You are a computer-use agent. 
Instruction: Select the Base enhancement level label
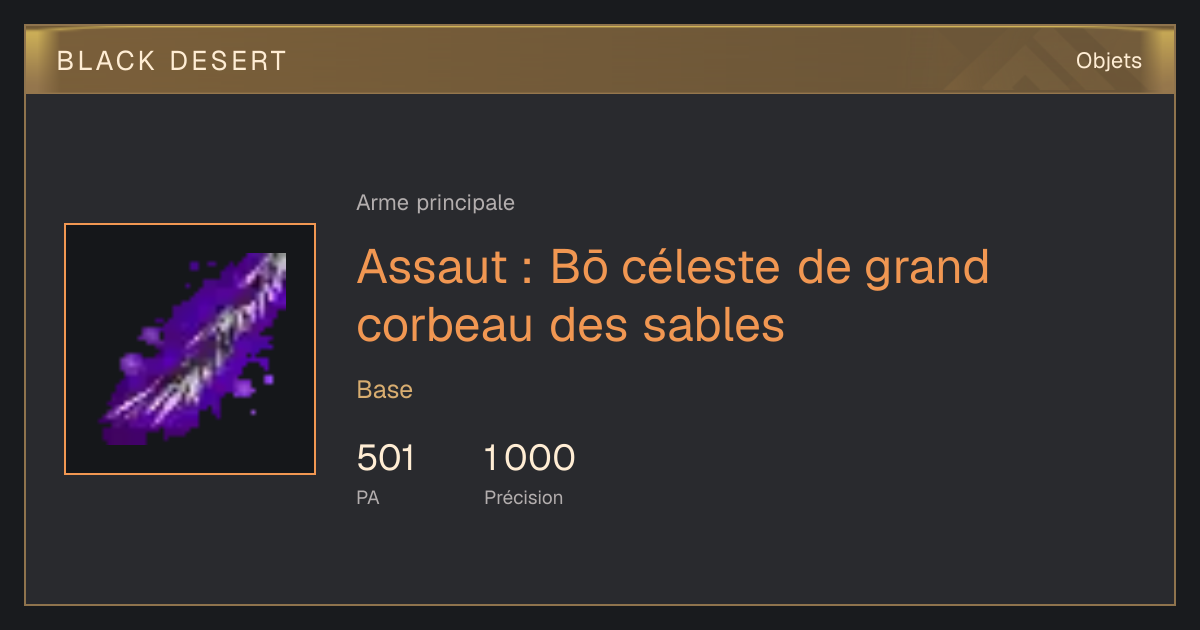[x=385, y=390]
